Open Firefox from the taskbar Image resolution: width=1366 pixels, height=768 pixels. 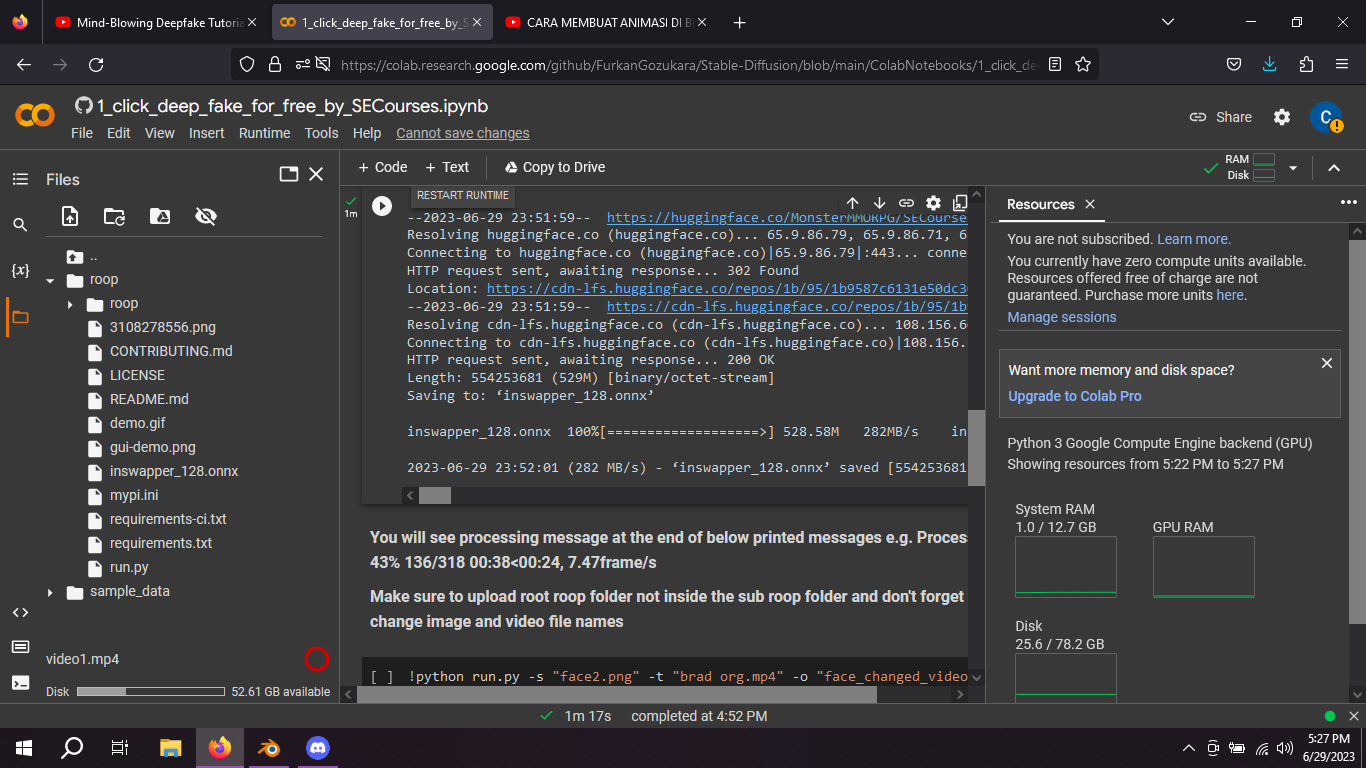pos(219,747)
